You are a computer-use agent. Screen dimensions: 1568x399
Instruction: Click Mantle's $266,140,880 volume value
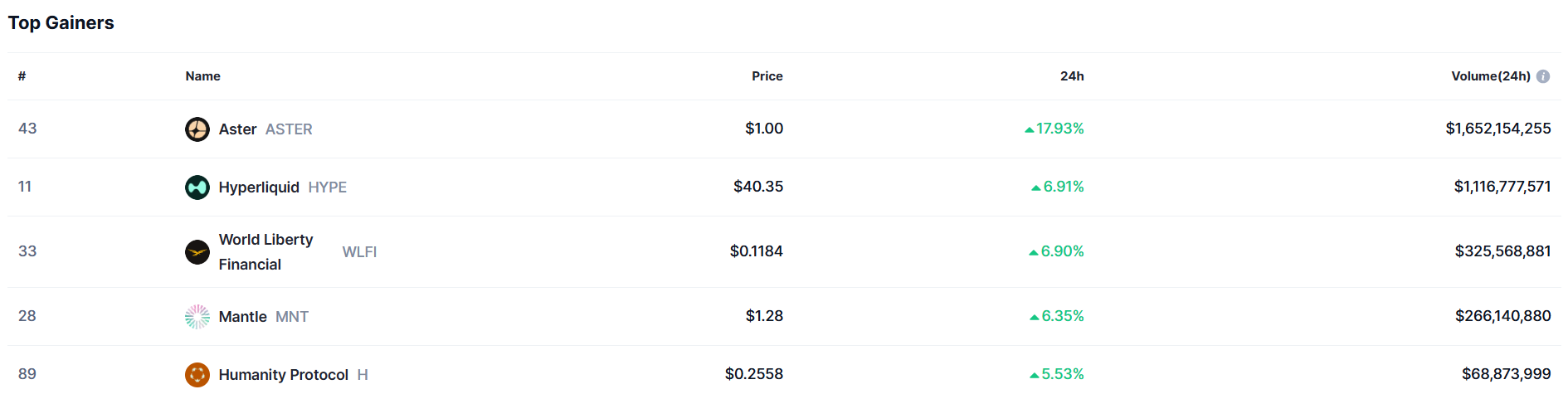[x=1502, y=316]
